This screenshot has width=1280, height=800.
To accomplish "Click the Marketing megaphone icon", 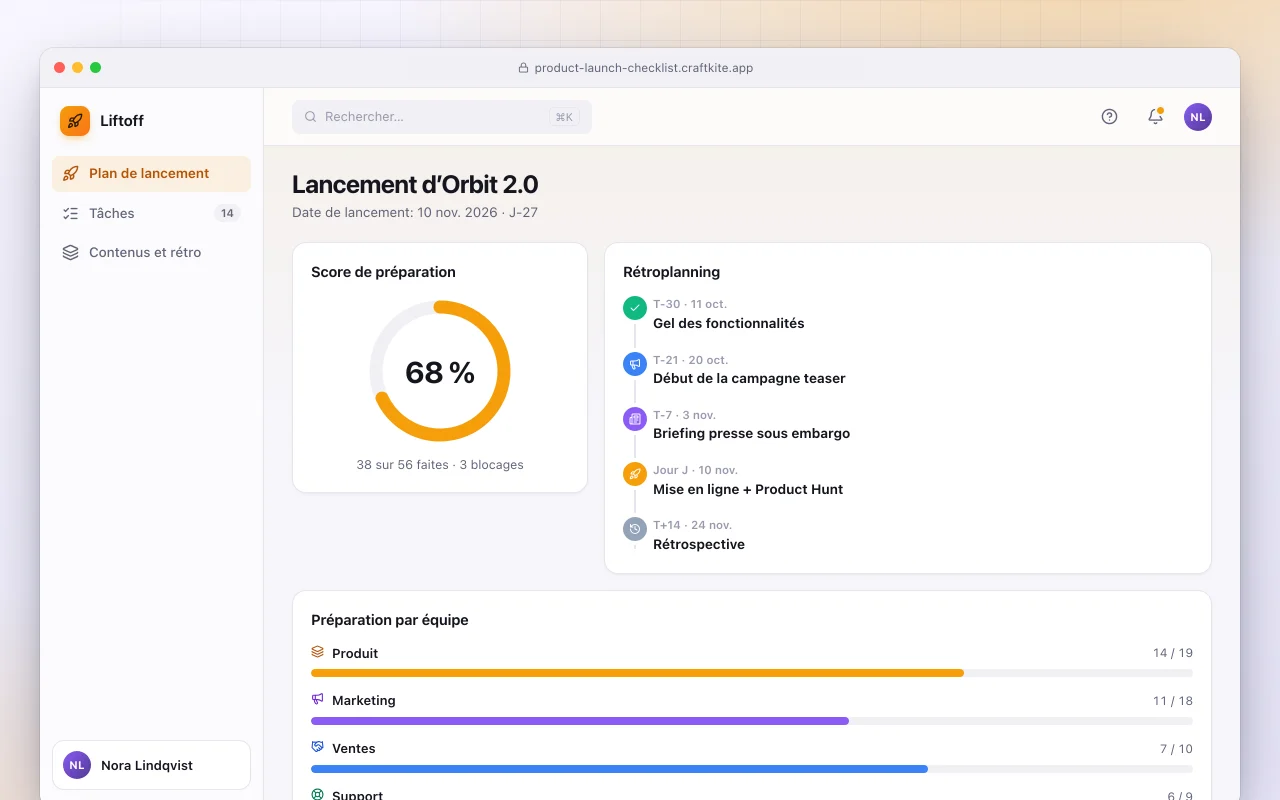I will (318, 699).
